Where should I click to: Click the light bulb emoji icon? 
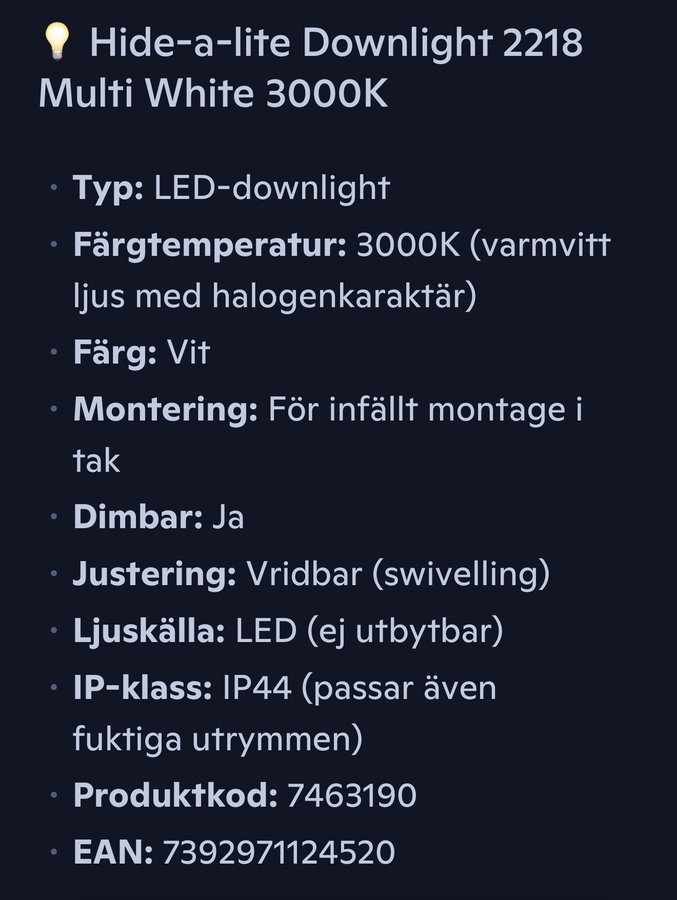pos(57,42)
